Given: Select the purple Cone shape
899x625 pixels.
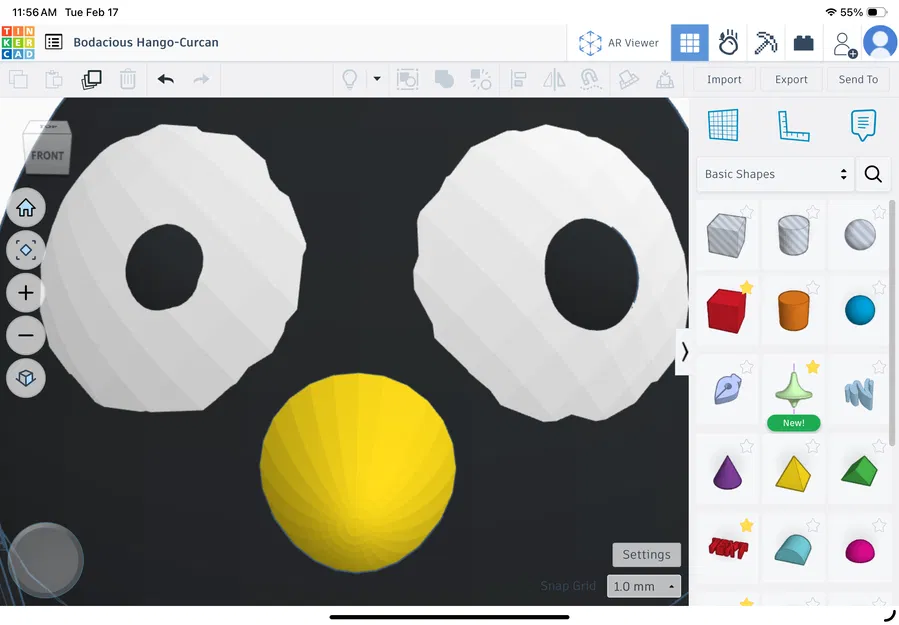Looking at the screenshot, I should pyautogui.click(x=727, y=472).
